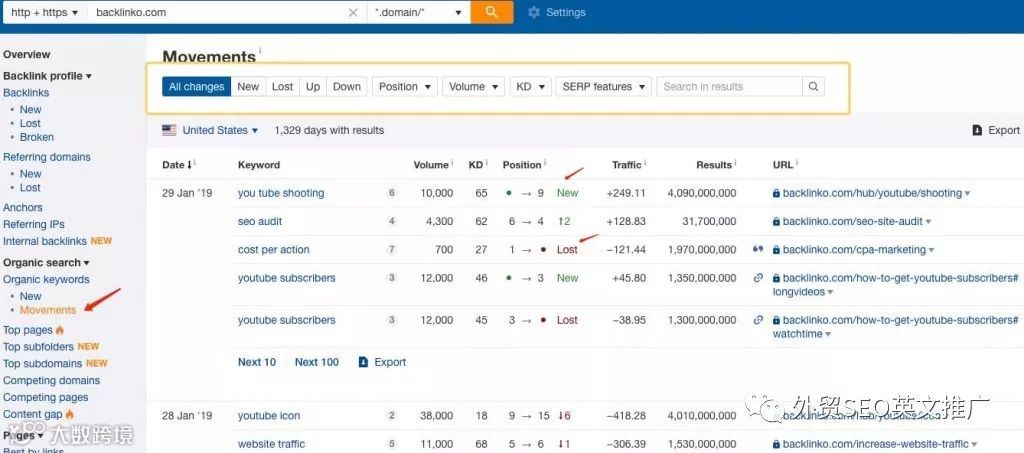Open Top subdomains in the sidebar

click(x=42, y=363)
